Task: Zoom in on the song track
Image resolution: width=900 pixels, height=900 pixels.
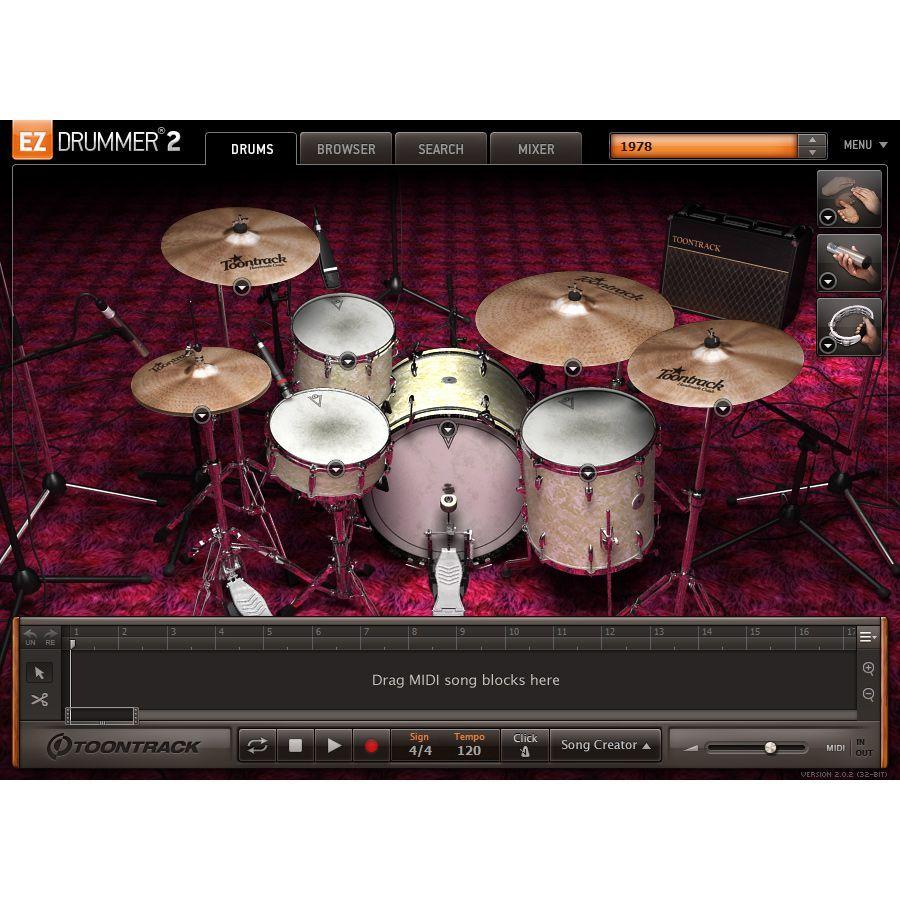Action: [868, 668]
